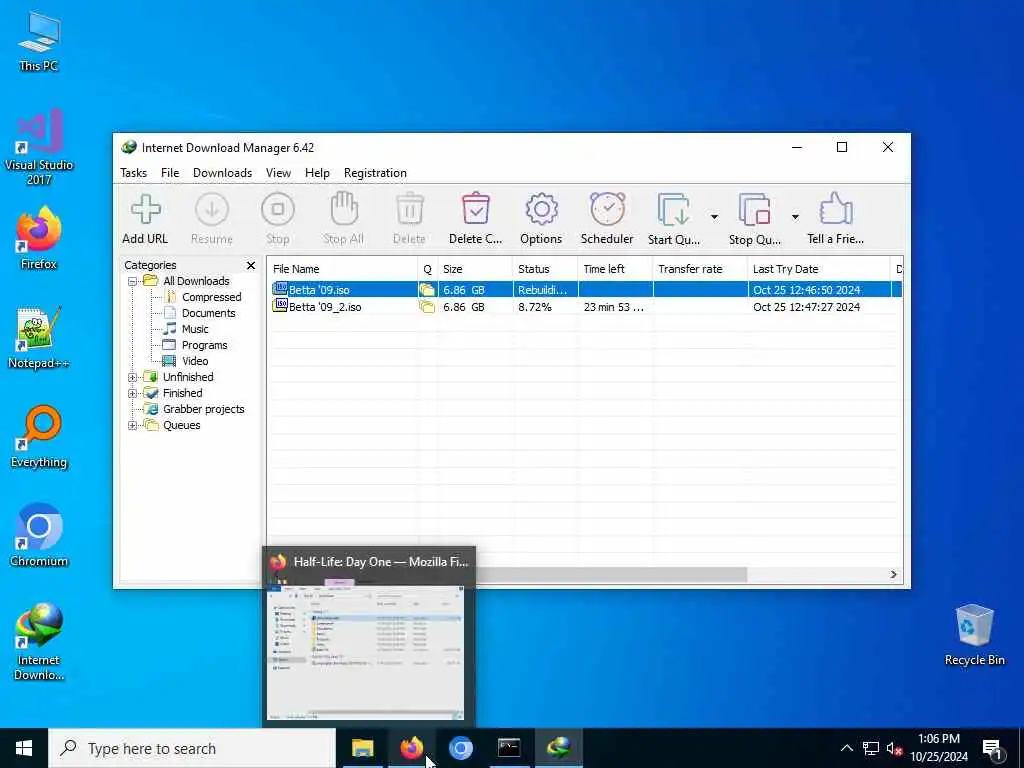Select the Chromium desktop shortcut
Viewport: 1024px width, 768px height.
pyautogui.click(x=39, y=536)
